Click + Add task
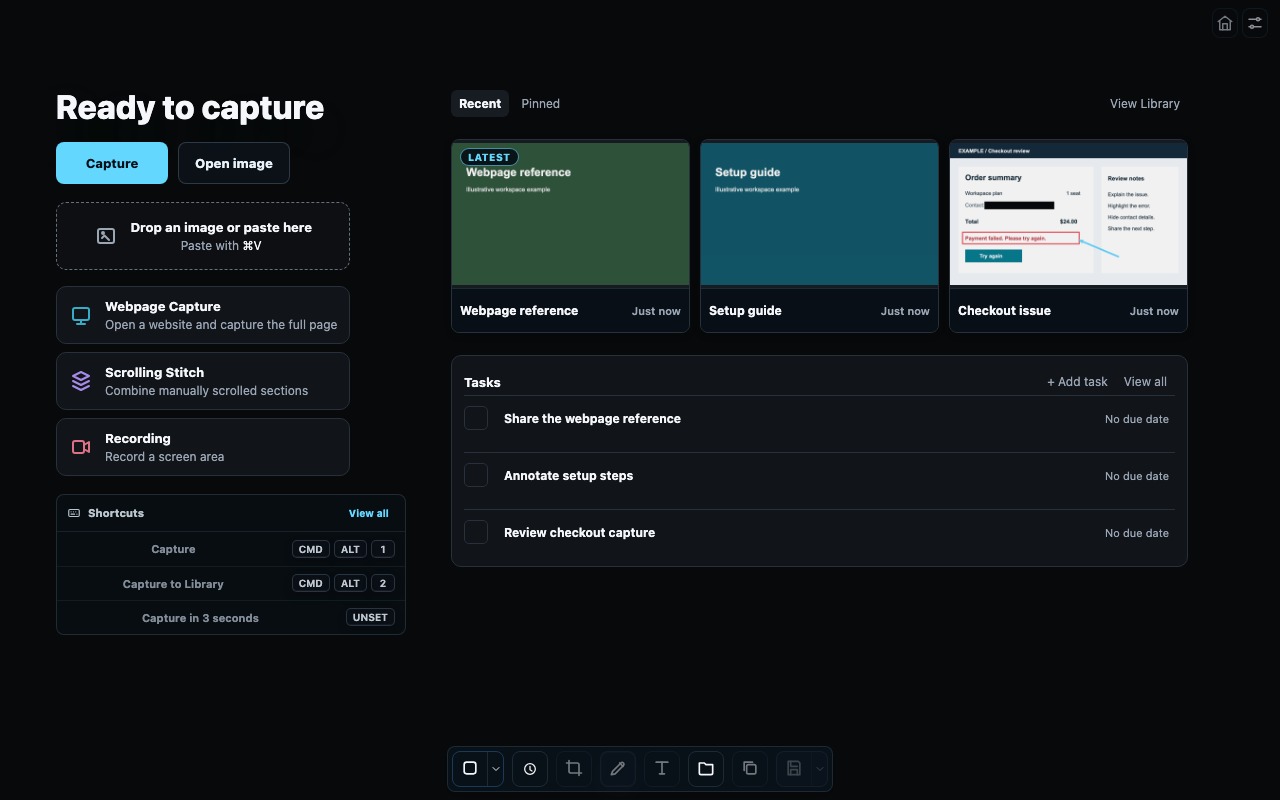This screenshot has height=800, width=1280. click(x=1077, y=382)
